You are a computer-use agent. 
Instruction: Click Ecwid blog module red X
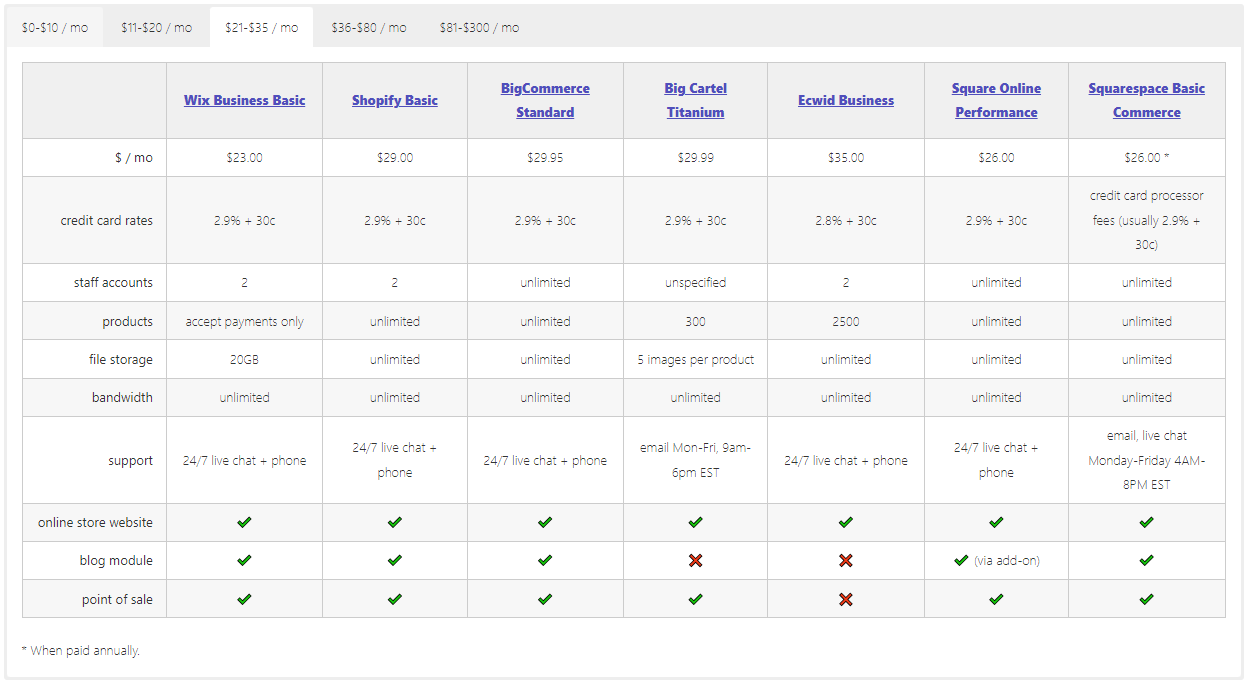tap(846, 560)
